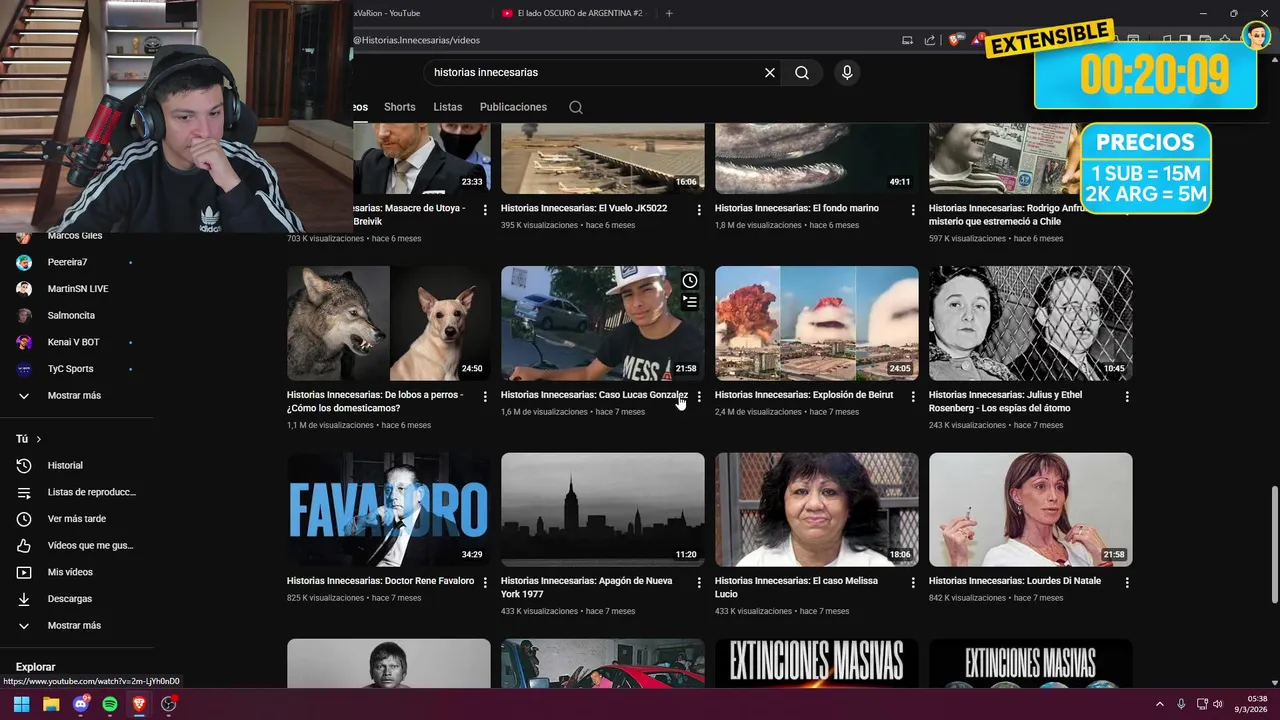Image resolution: width=1280 pixels, height=720 pixels.
Task: Open Julius y Ethel Rosenberg thumbnail
Action: [x=1031, y=323]
